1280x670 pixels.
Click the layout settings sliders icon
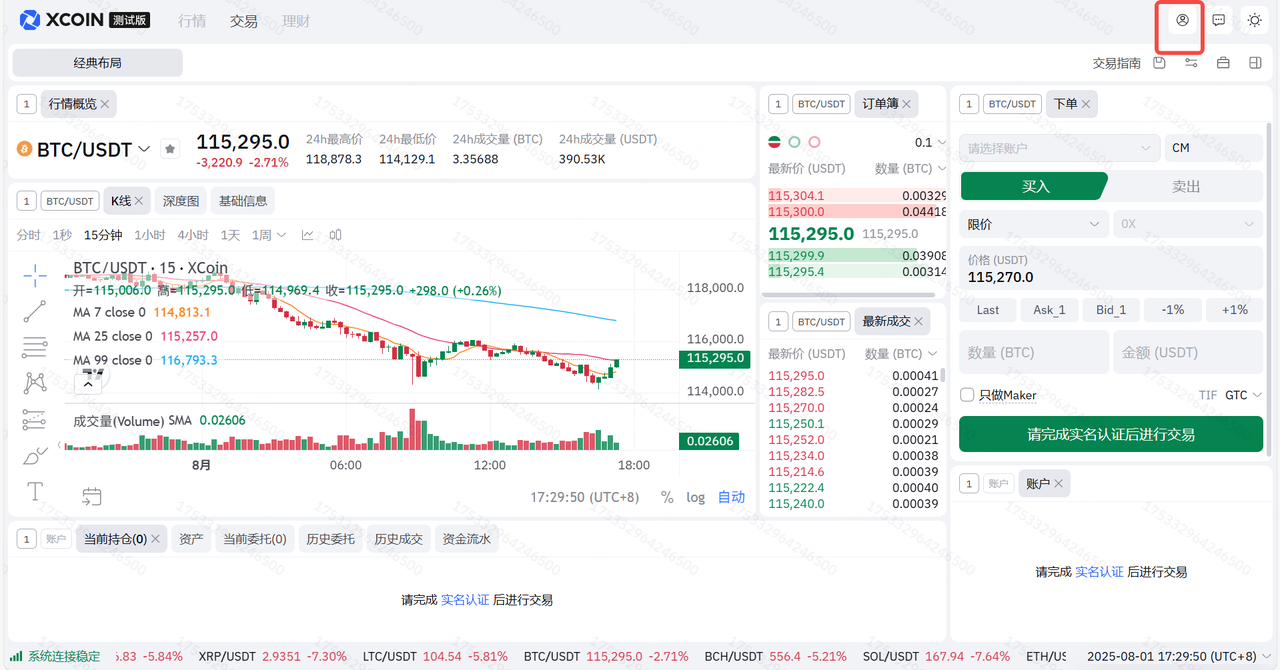1191,63
